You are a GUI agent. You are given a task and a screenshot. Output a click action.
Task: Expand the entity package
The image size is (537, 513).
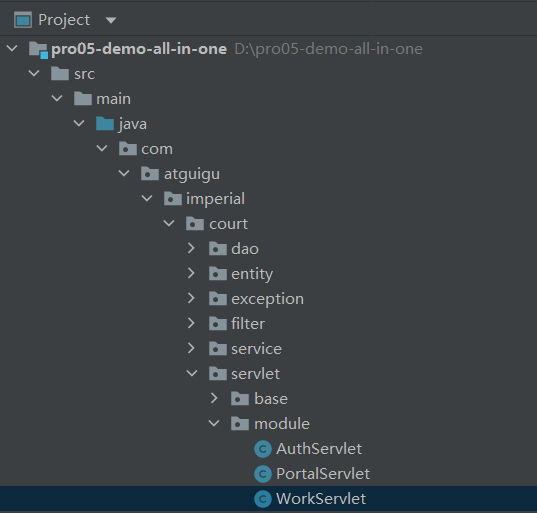[191, 273]
